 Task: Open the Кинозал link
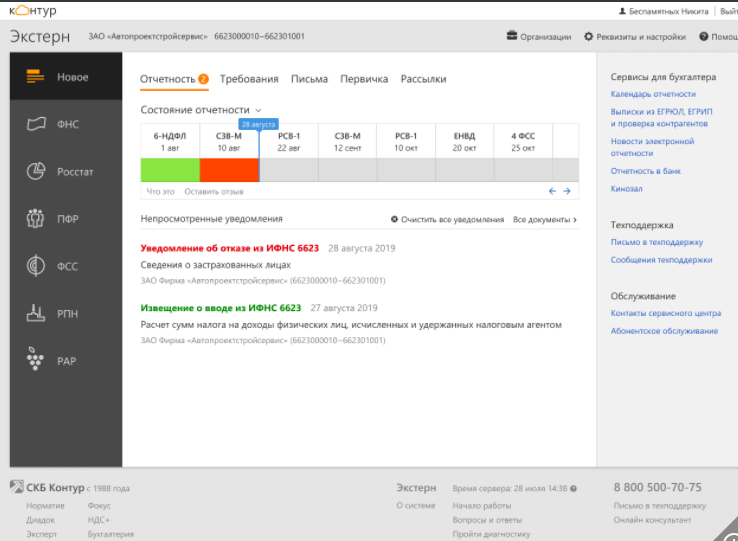coord(626,189)
